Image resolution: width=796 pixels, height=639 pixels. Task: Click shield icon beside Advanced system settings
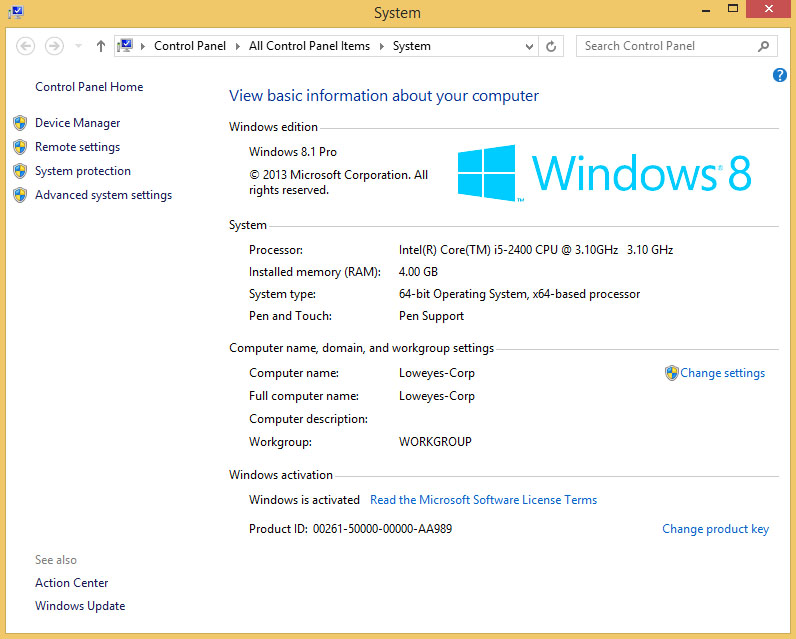tap(20, 195)
